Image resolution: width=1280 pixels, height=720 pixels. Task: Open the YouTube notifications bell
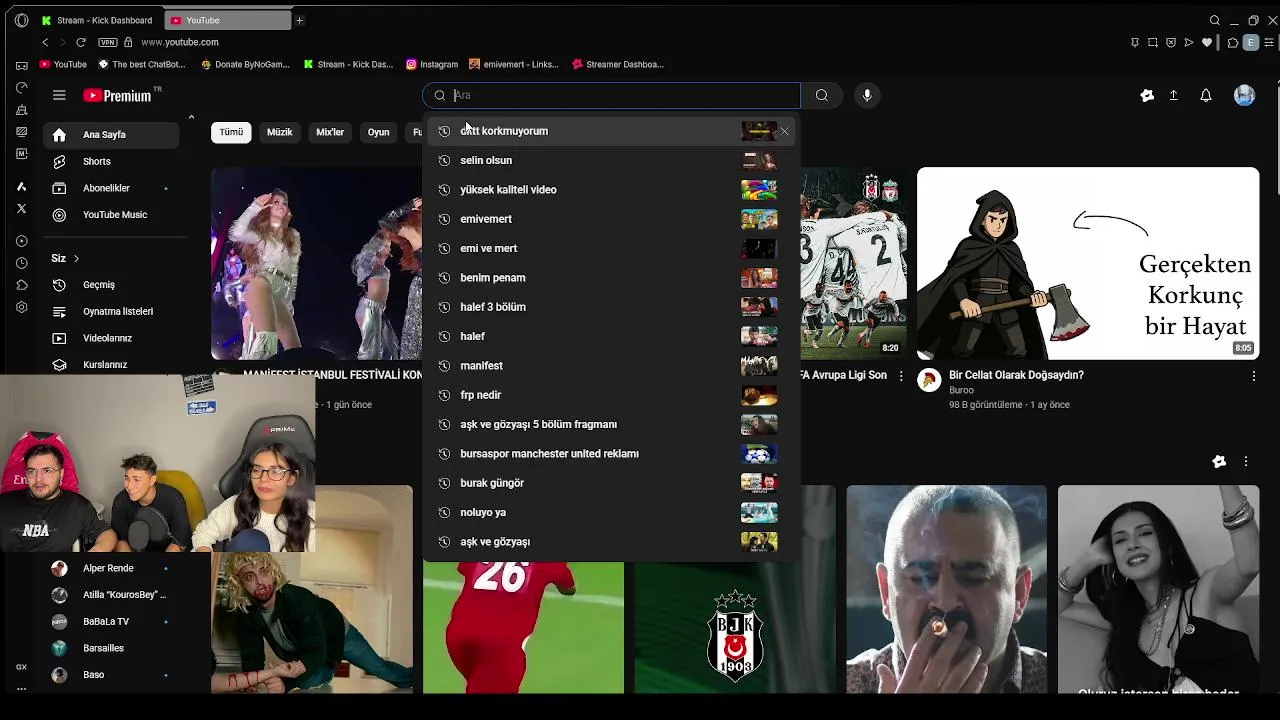click(x=1206, y=95)
